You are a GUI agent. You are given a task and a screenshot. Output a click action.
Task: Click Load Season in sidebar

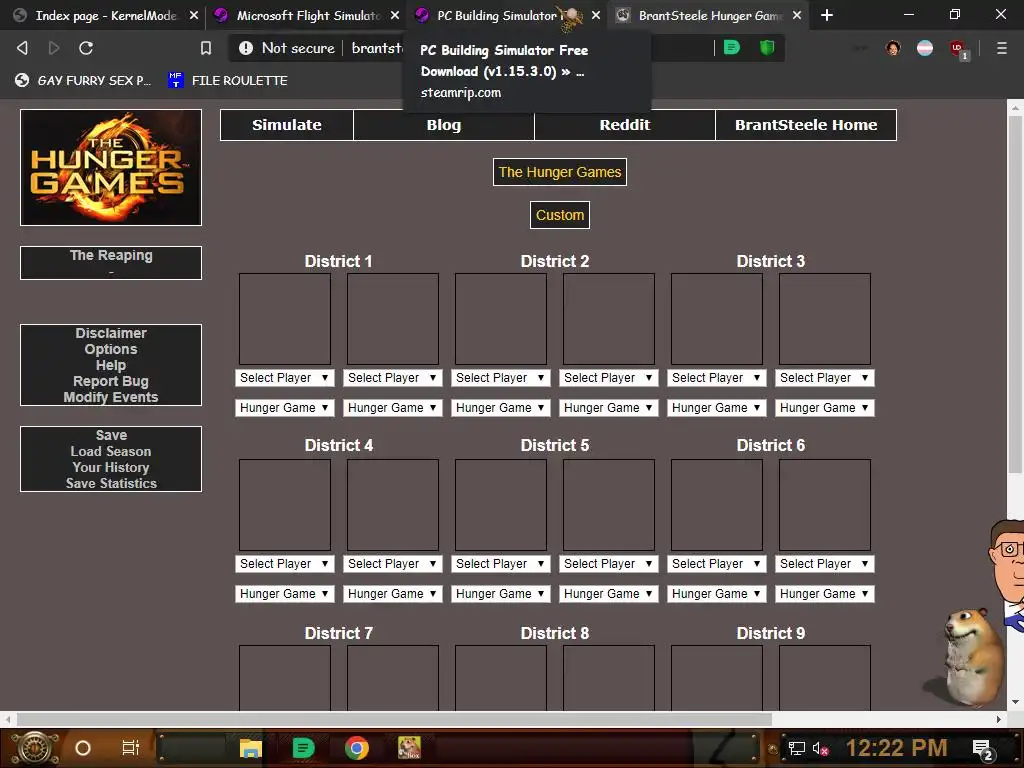[x=111, y=451]
